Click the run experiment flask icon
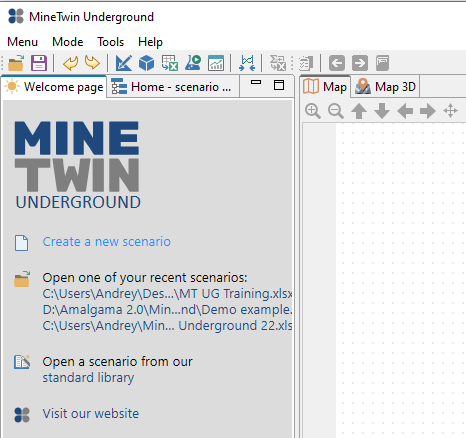This screenshot has height=438, width=466. pyautogui.click(x=193, y=63)
